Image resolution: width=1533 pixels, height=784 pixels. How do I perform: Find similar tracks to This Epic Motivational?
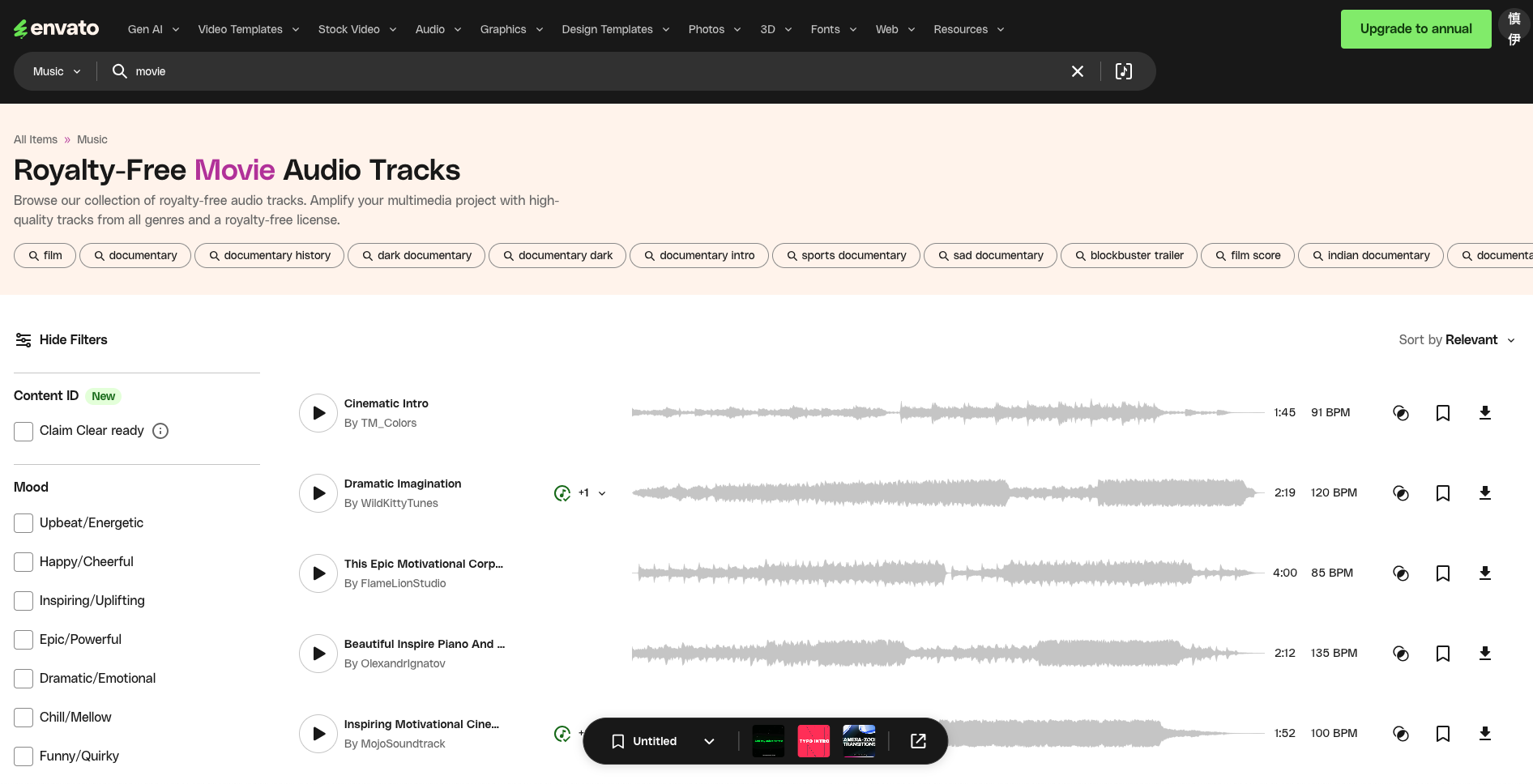click(1400, 573)
